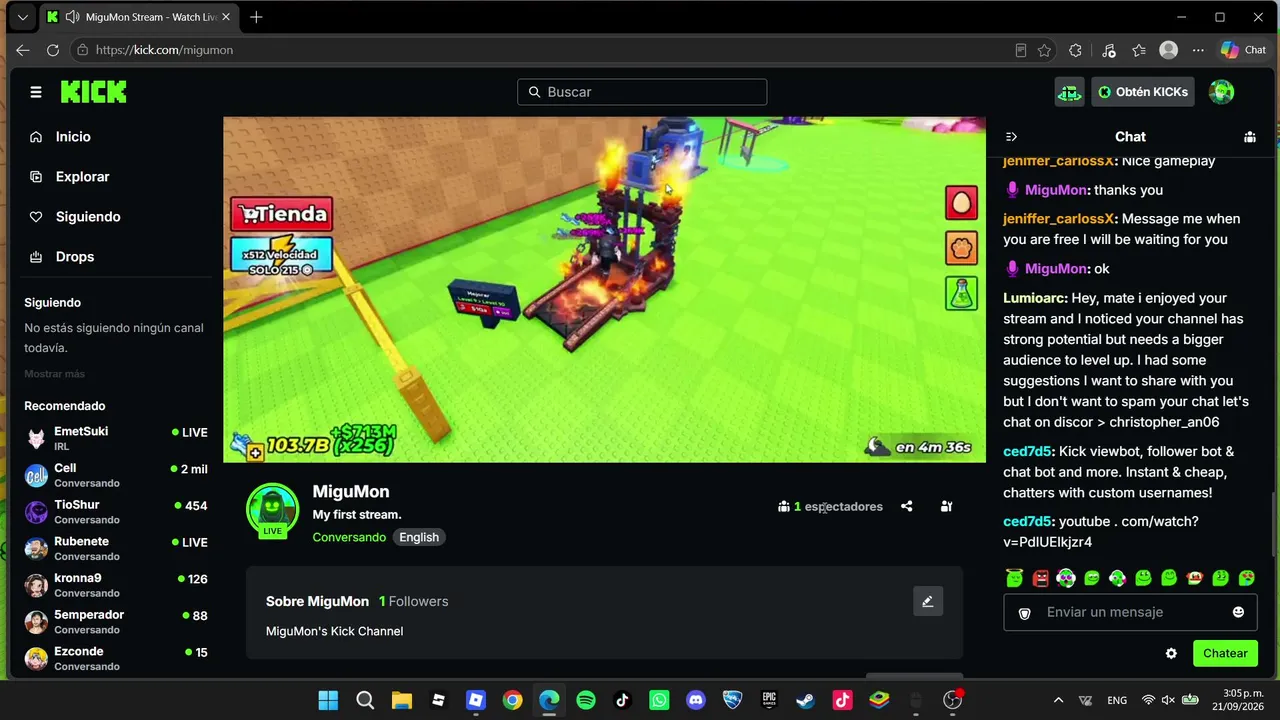The height and width of the screenshot is (720, 1280).
Task: Click the chat panel scrollbar
Action: coord(1274,522)
